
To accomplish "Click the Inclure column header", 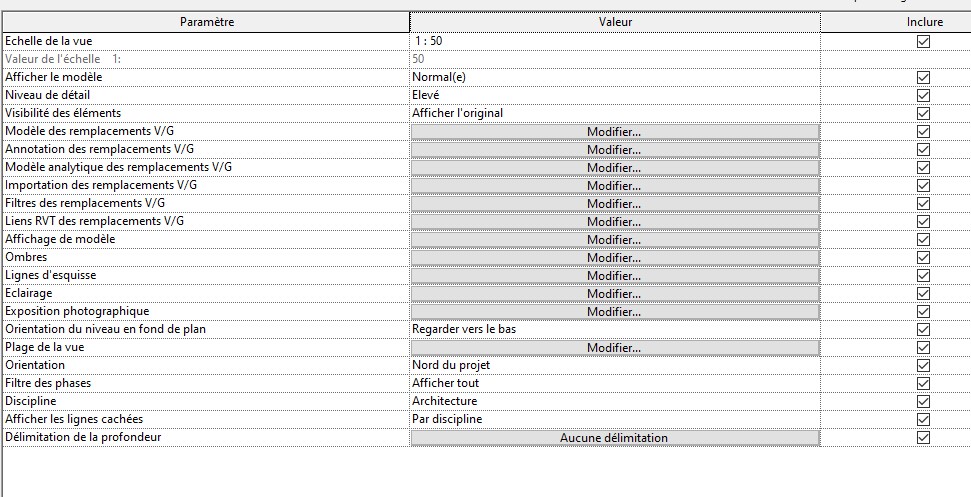I will 923,22.
